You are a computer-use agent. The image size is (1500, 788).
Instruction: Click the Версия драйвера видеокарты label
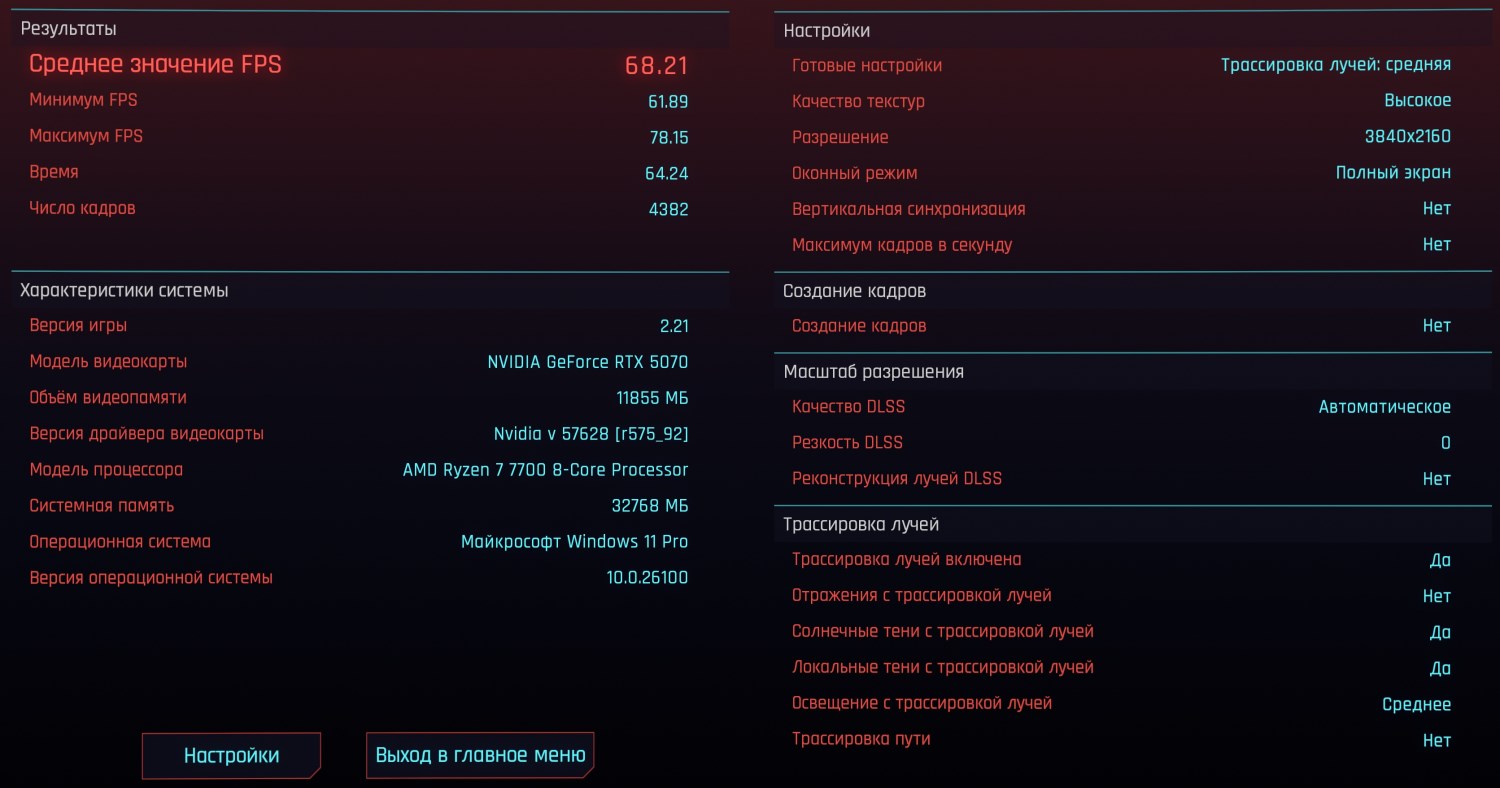(146, 434)
